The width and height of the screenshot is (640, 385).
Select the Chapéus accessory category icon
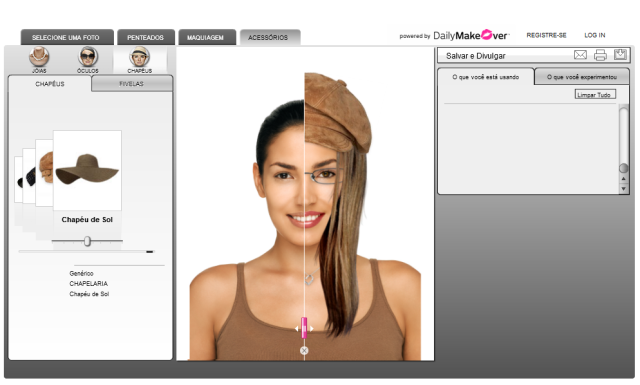tap(140, 59)
